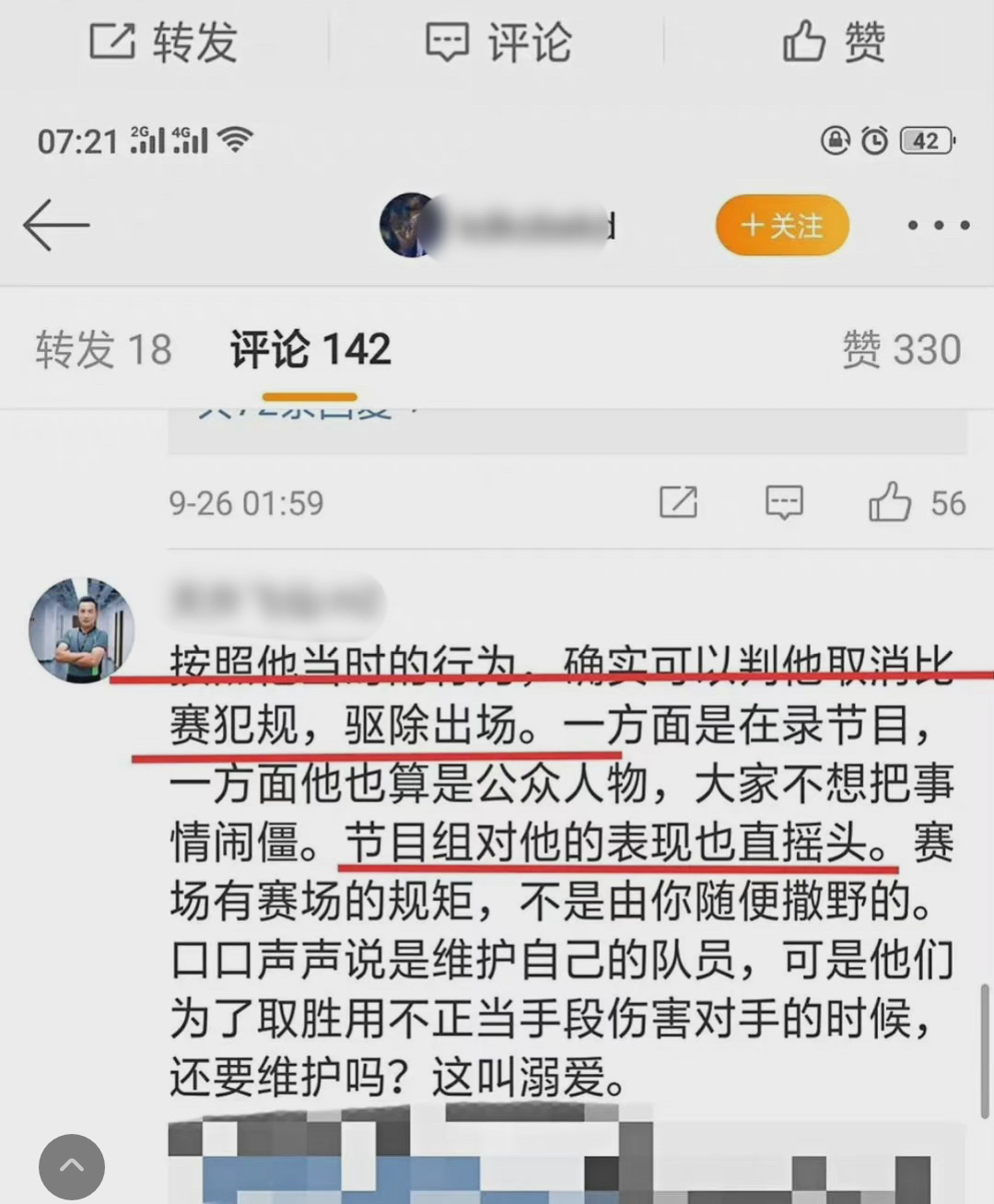
Task: Open the 赞 330 likes tab
Action: [902, 350]
